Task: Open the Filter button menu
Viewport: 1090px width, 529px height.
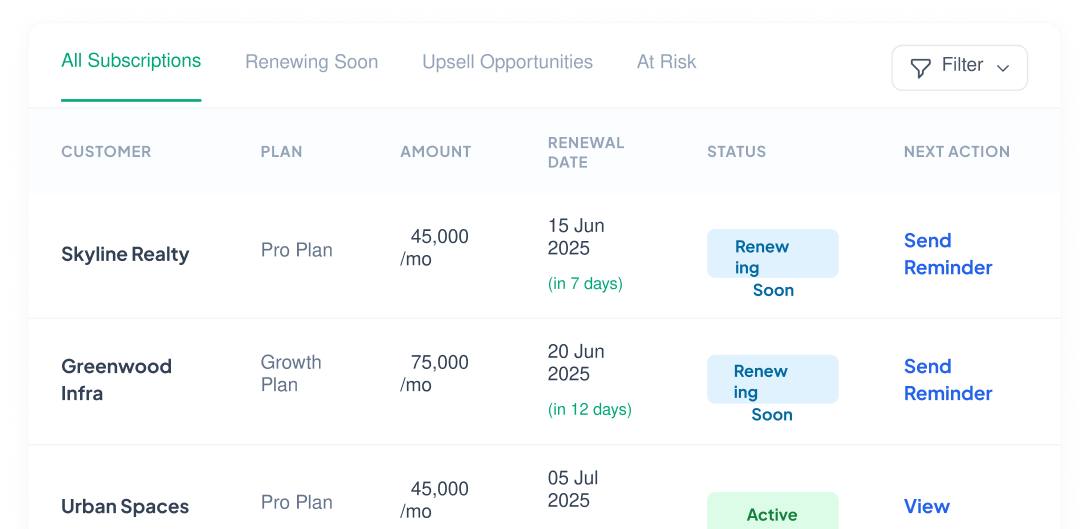Action: 959,67
